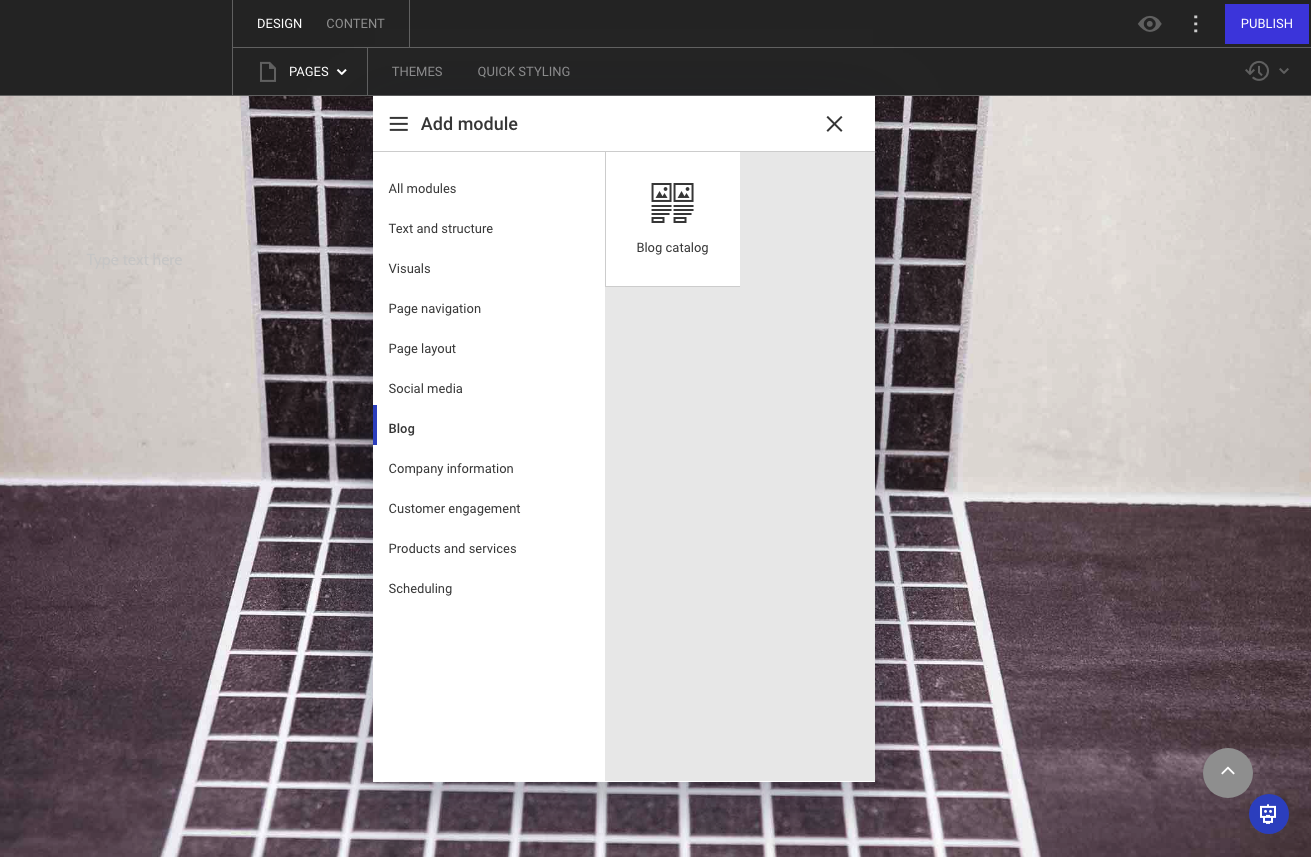Viewport: 1311px width, 857px height.
Task: Expand the history dropdown chevron
Action: 1284,71
